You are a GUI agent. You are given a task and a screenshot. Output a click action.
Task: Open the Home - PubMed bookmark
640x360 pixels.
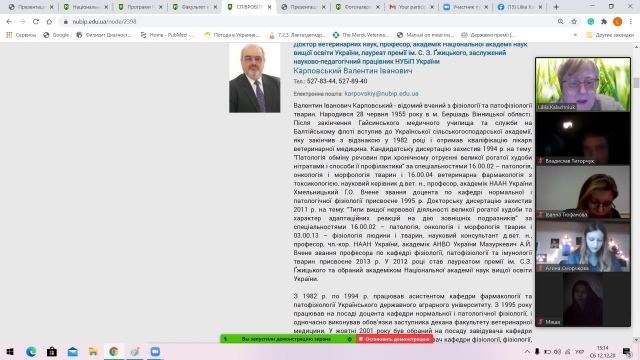(167, 35)
